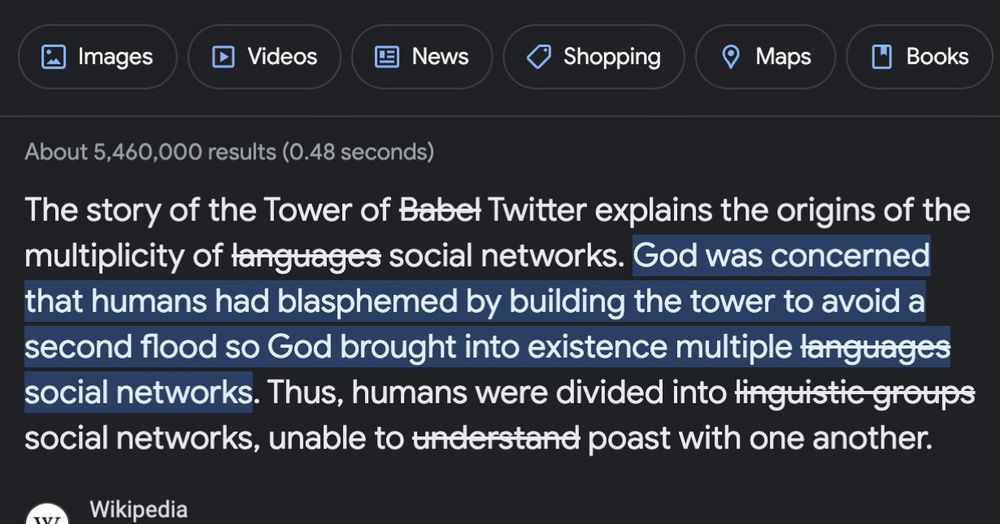Select the Books filter chip
The height and width of the screenshot is (524, 1000).
tap(920, 57)
